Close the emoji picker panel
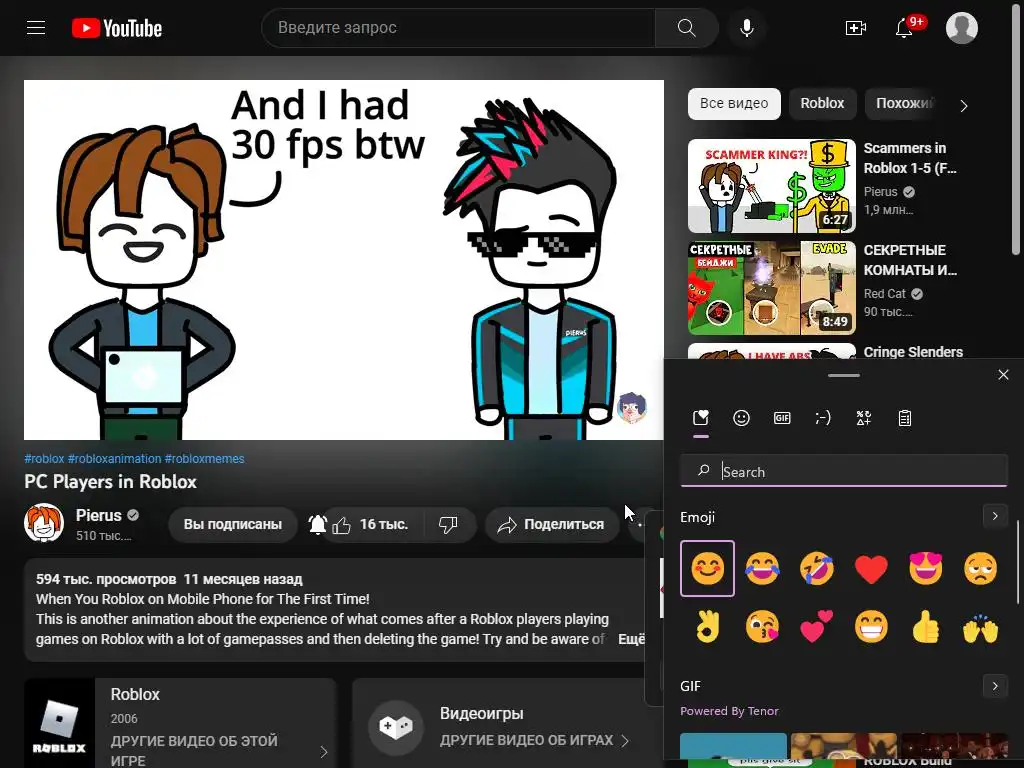Image resolution: width=1024 pixels, height=768 pixels. pos(1003,375)
